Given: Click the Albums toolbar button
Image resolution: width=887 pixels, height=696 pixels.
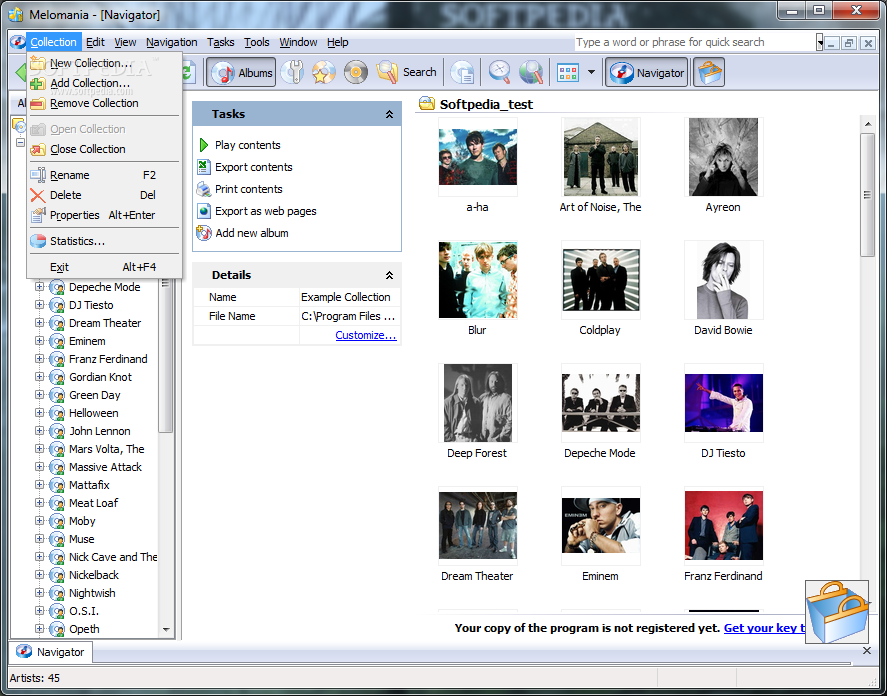Looking at the screenshot, I should point(241,72).
